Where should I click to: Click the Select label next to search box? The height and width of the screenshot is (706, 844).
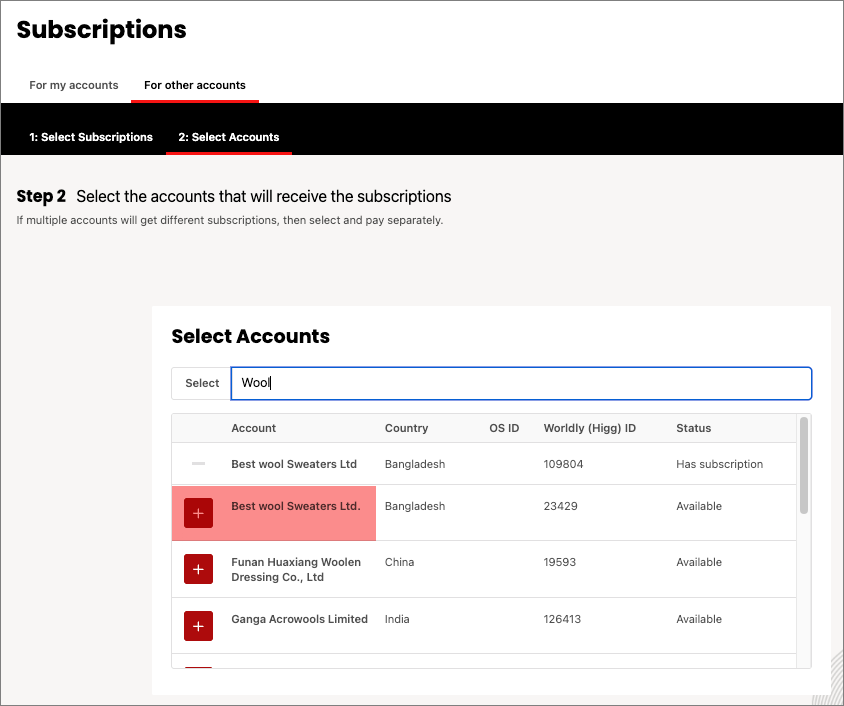click(202, 383)
